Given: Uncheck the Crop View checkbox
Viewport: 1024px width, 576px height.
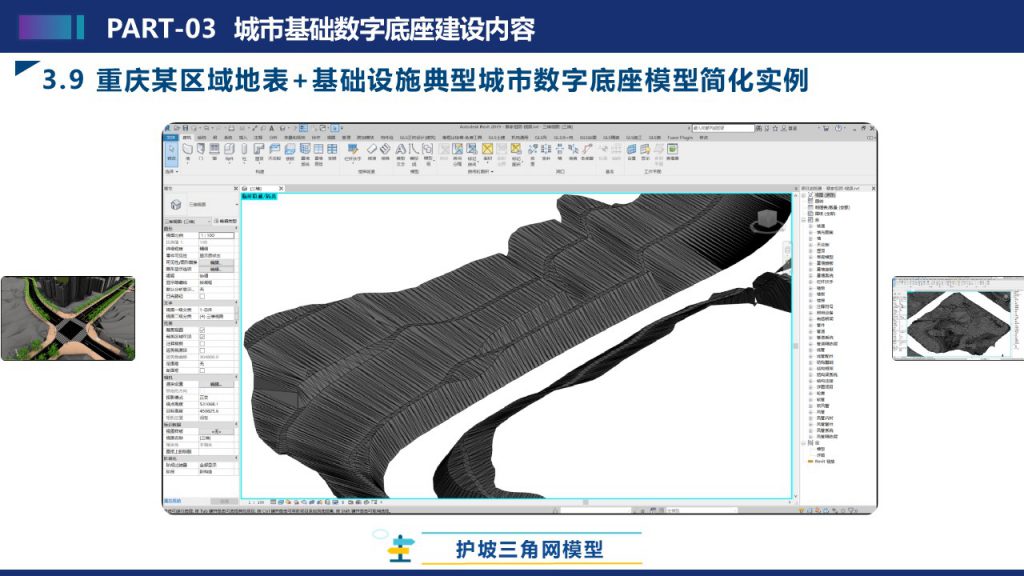Looking at the screenshot, I should (x=202, y=330).
